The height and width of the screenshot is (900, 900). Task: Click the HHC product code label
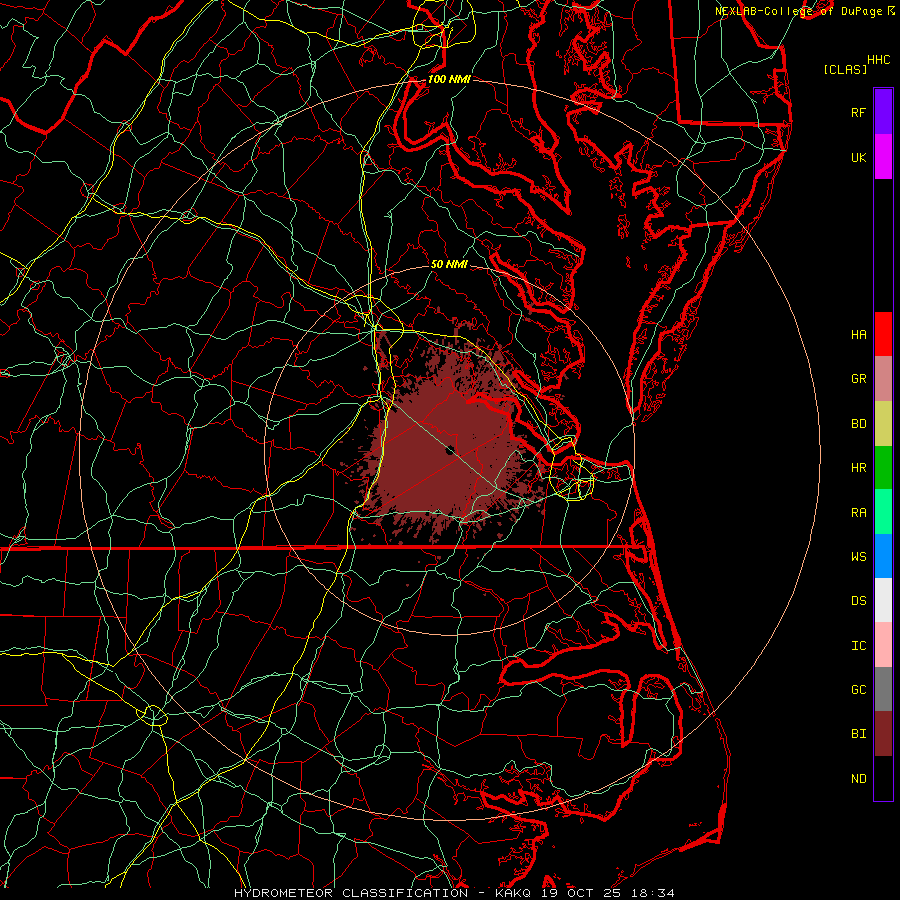point(879,60)
